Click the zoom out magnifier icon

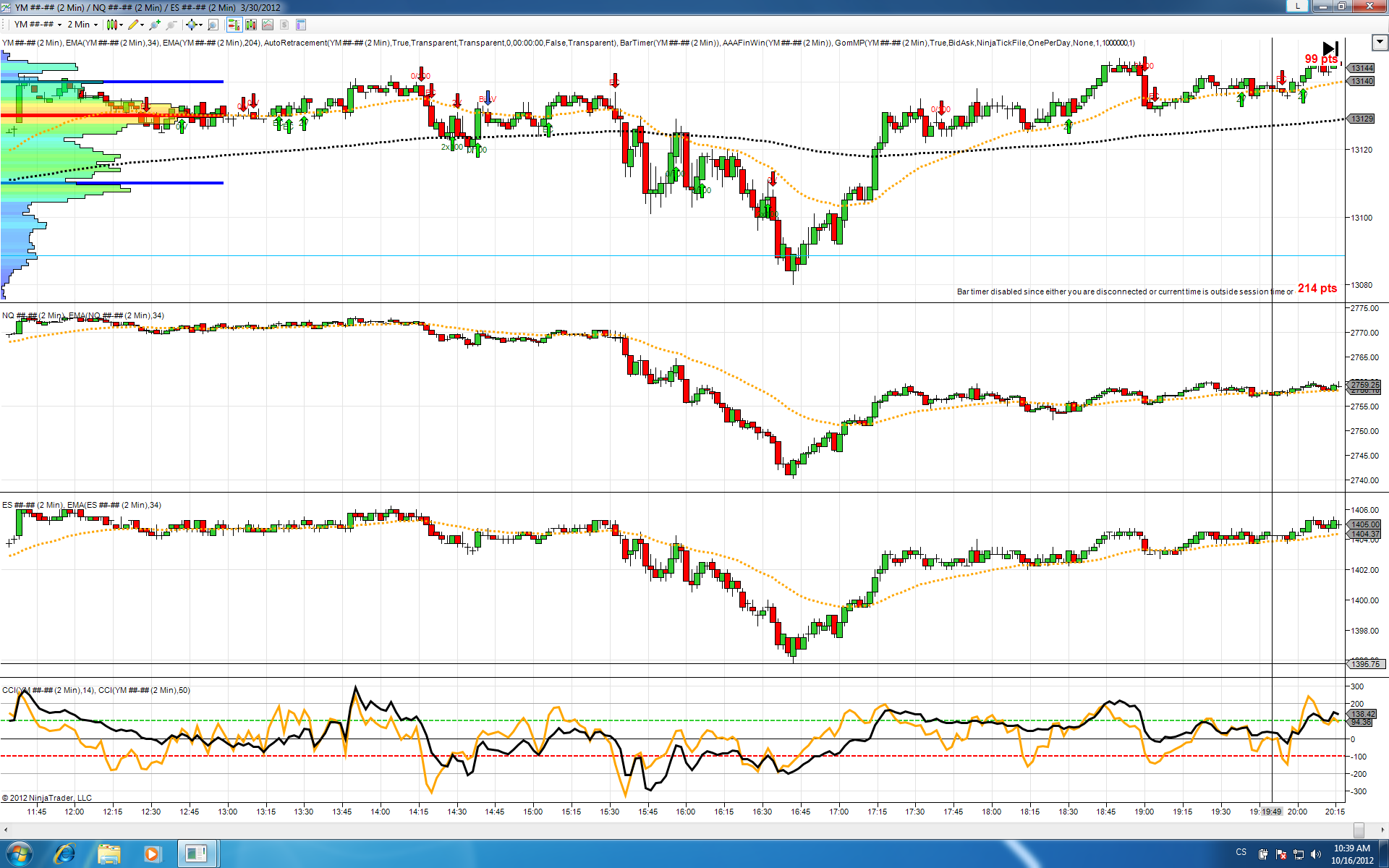pyautogui.click(x=171, y=25)
